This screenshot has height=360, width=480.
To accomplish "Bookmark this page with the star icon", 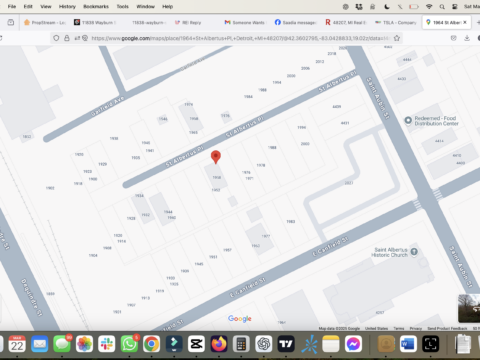I will (397, 38).
